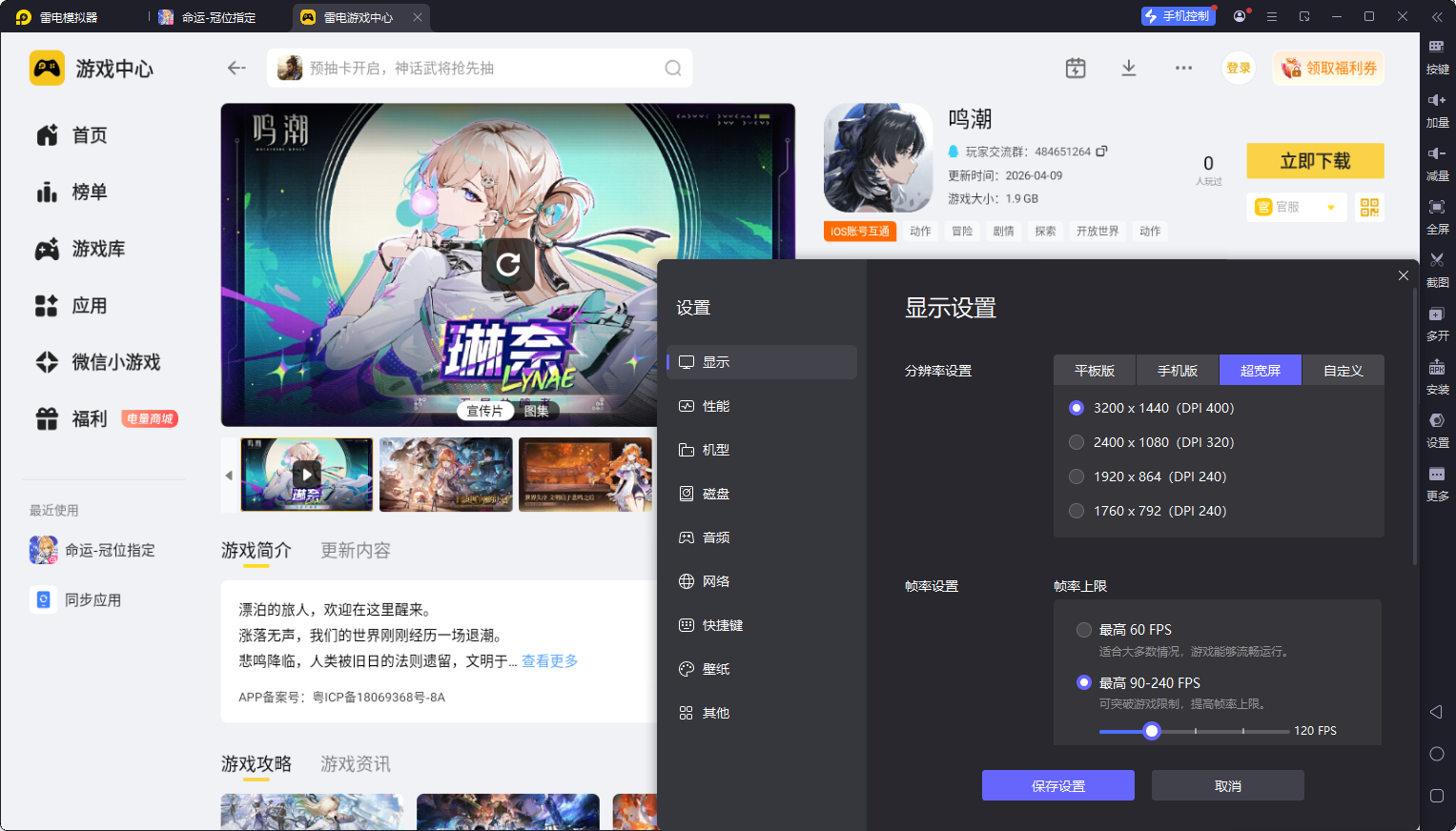Open 榜单 in the left navigation

91,193
